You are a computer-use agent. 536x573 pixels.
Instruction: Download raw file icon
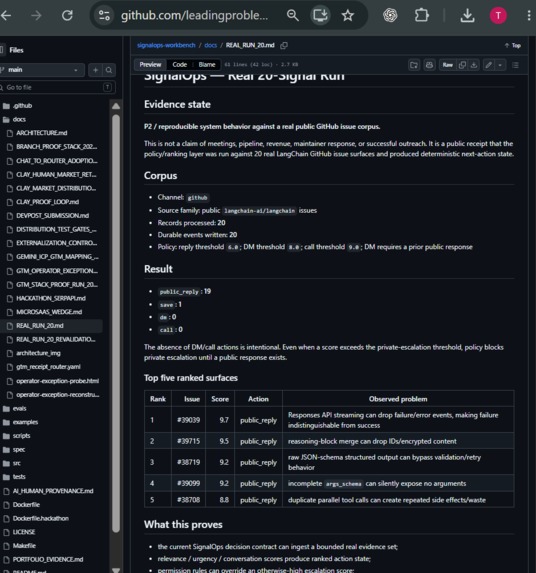pos(474,65)
